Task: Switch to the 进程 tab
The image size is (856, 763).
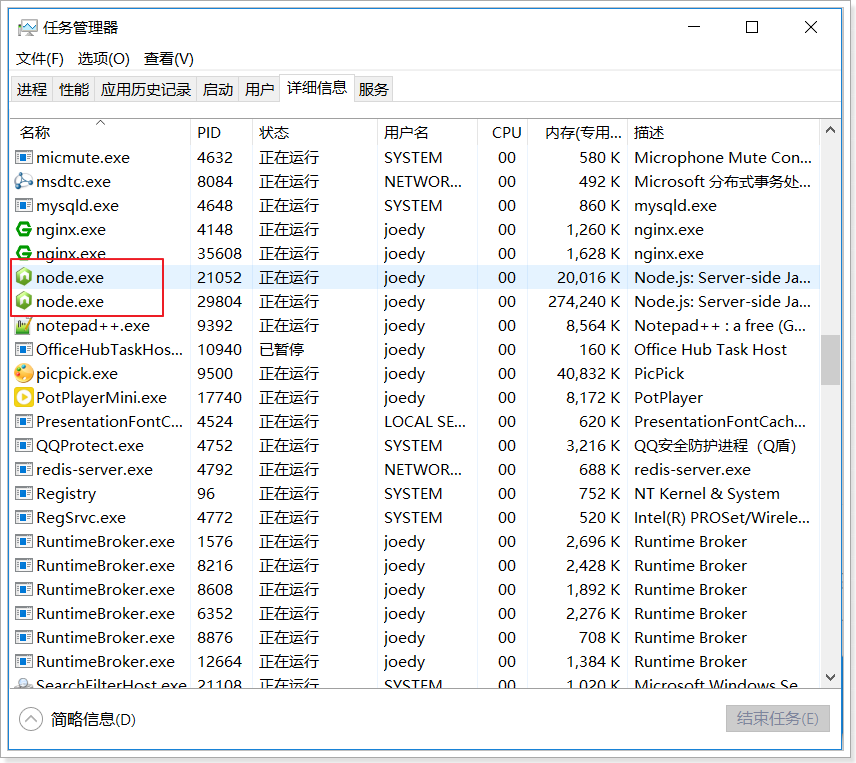Action: [x=32, y=89]
